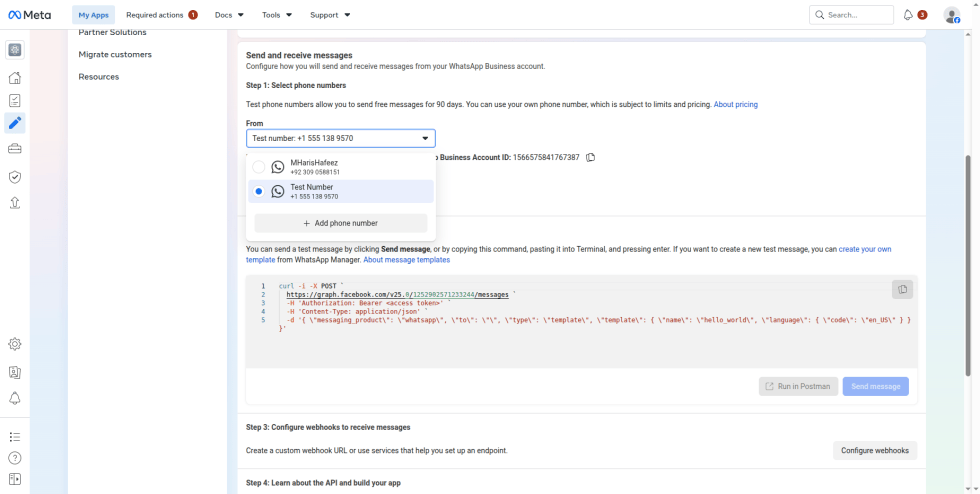Click 'Step 4: Learn about the API' heading
This screenshot has width=980, height=494.
pyautogui.click(x=323, y=483)
